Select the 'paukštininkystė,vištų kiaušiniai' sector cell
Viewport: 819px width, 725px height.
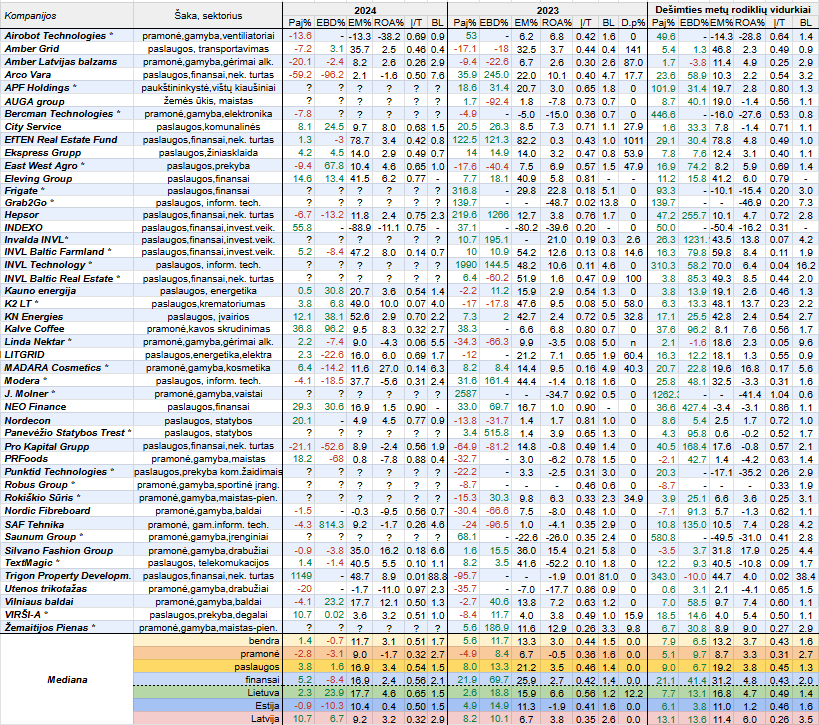coord(208,88)
